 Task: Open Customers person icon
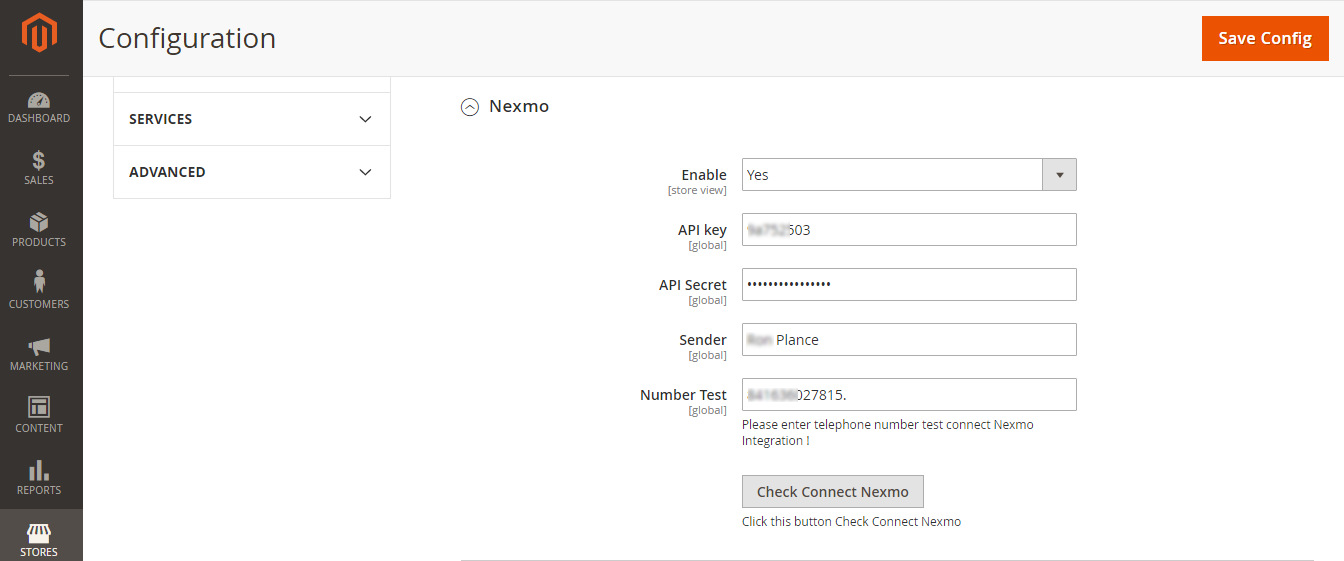coord(39,283)
